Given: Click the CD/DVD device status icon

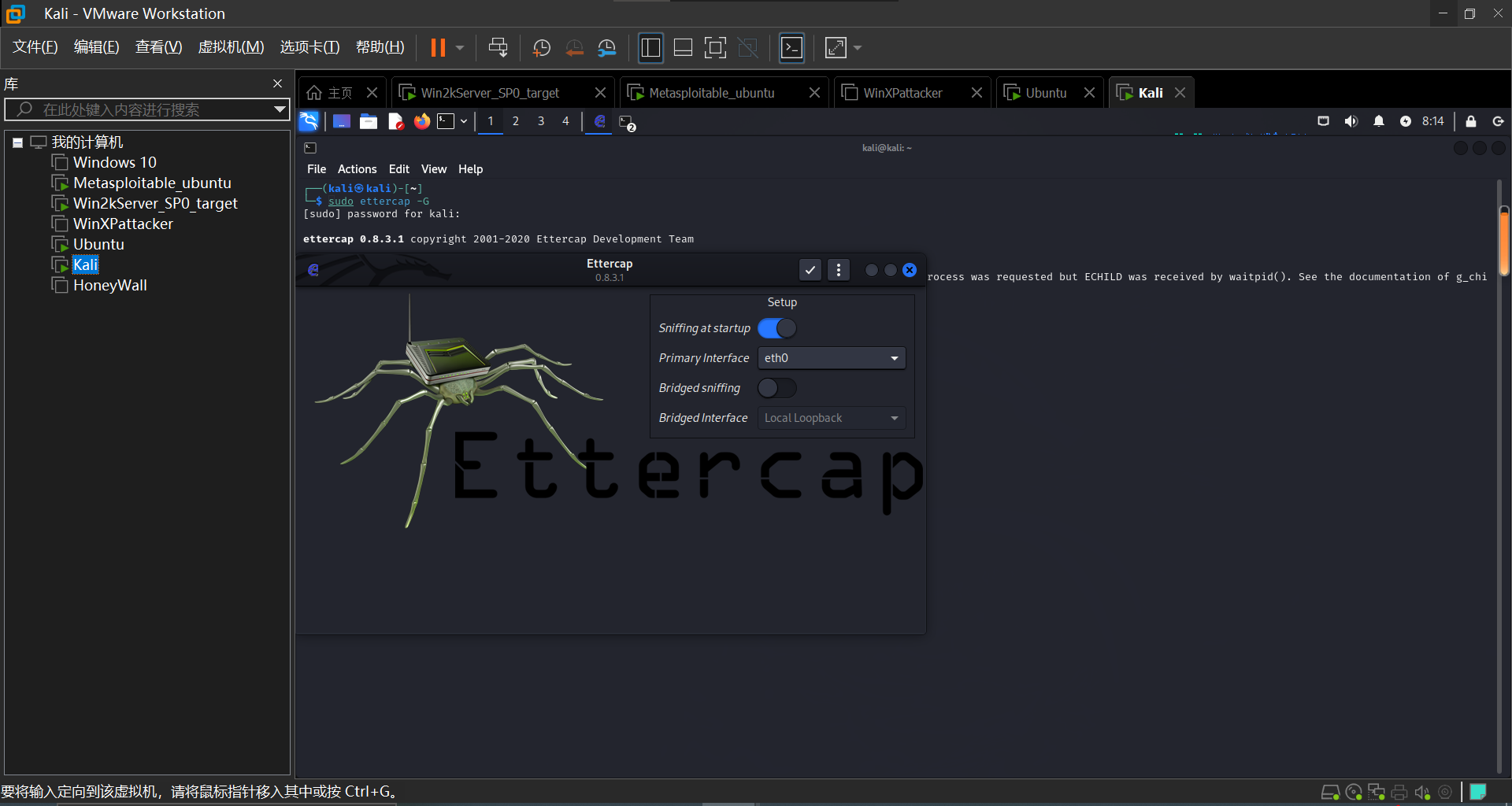Looking at the screenshot, I should 1354,793.
